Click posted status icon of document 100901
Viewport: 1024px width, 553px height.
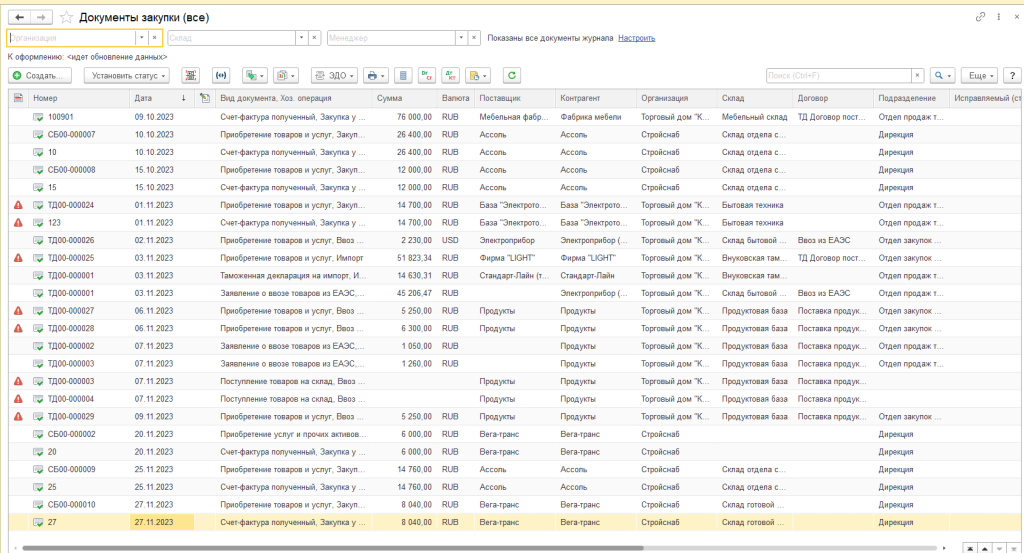coord(38,117)
